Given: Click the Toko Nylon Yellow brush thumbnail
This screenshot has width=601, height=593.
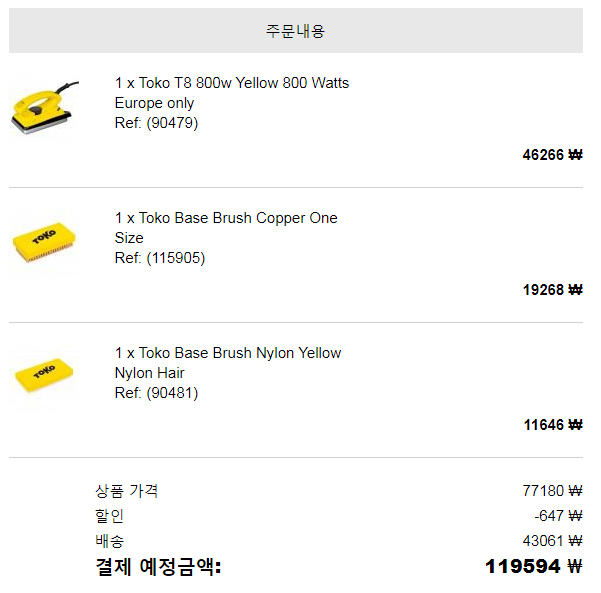Looking at the screenshot, I should (44, 376).
